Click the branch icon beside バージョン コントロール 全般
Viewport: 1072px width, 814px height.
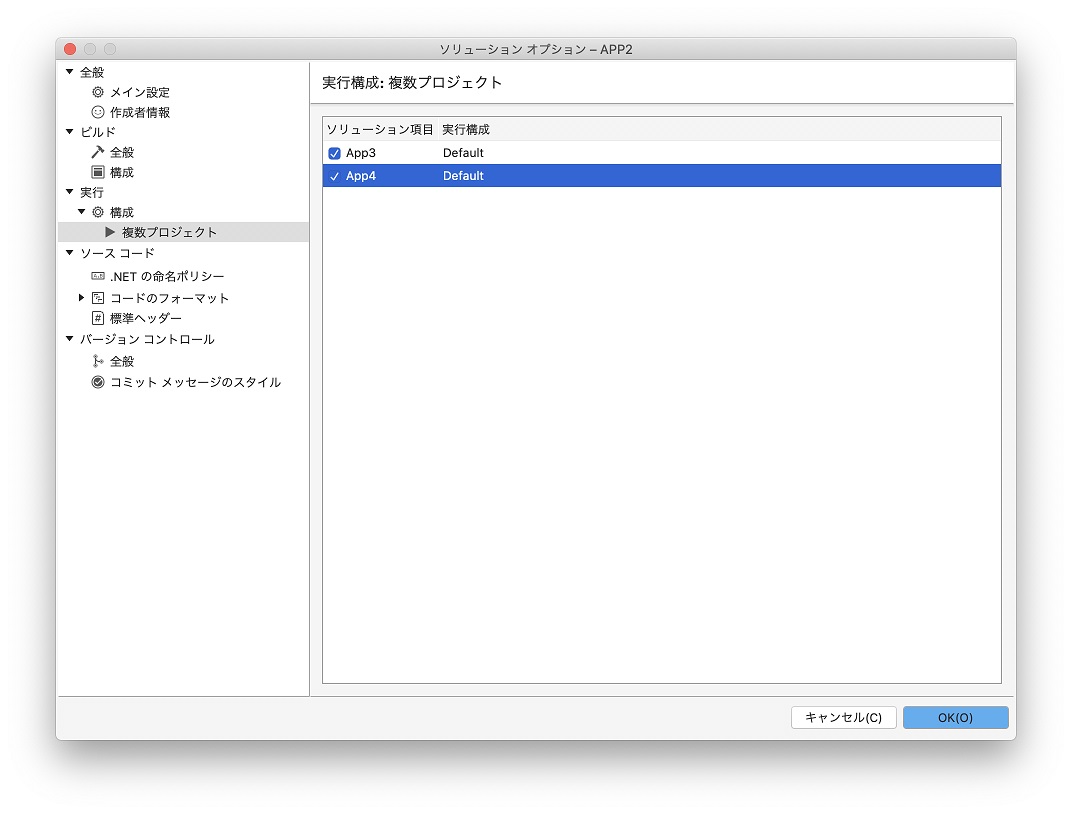click(98, 361)
